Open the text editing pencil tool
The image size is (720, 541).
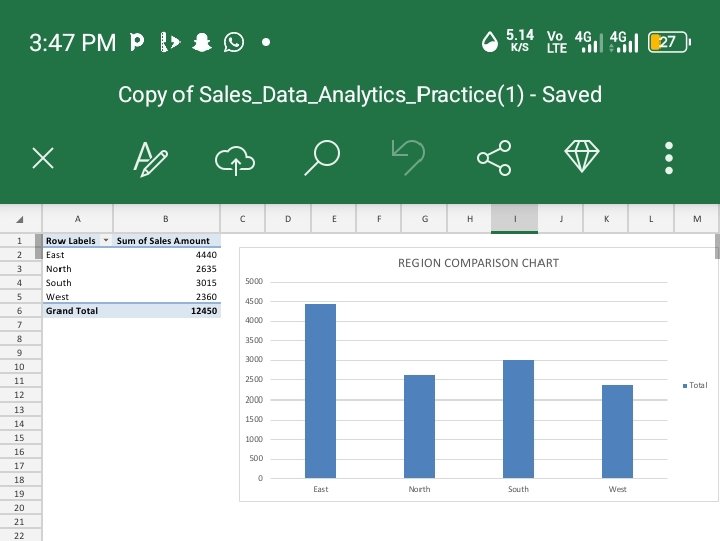tap(150, 159)
